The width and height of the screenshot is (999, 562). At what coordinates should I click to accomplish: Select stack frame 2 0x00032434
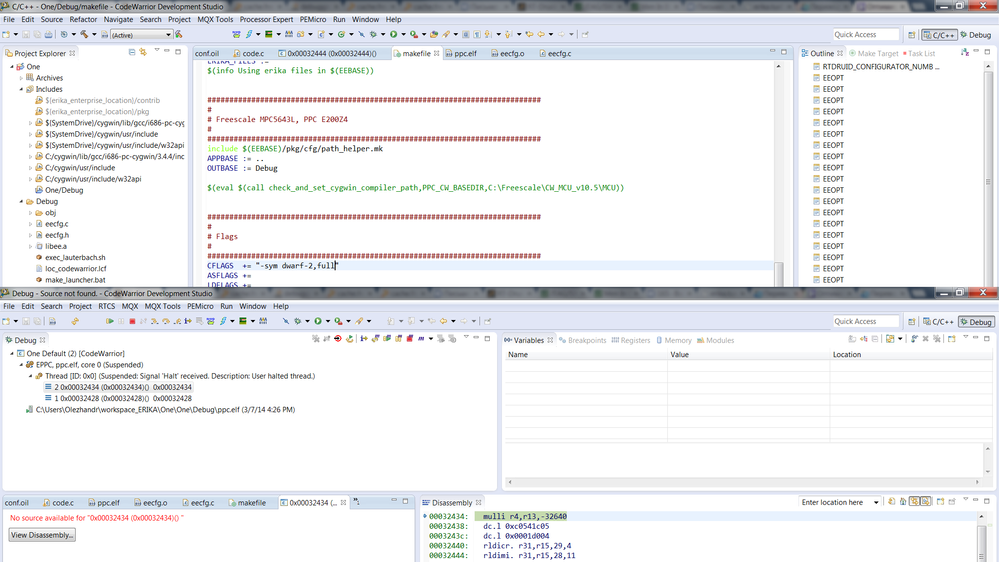pos(118,387)
